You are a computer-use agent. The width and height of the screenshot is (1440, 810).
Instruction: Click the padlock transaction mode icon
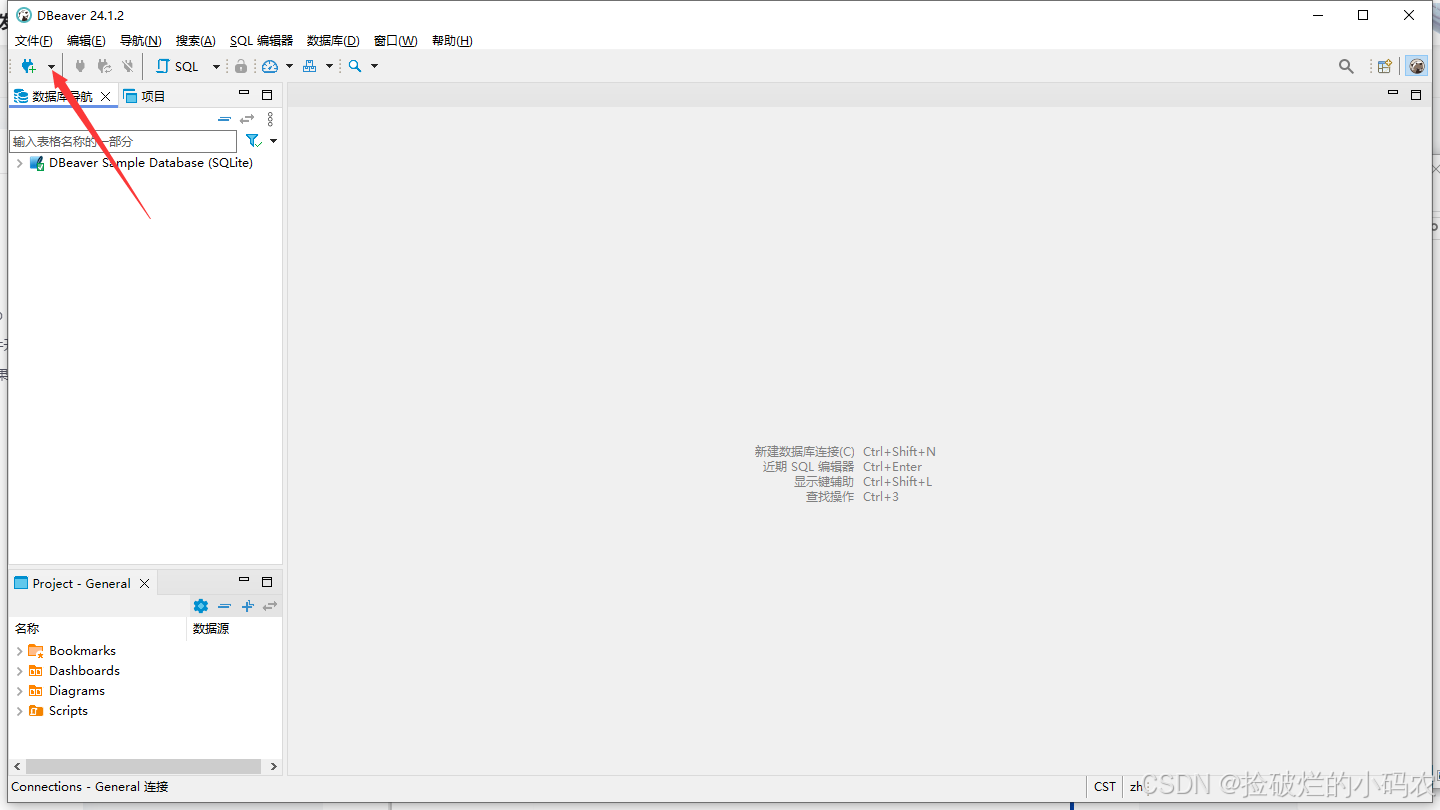(241, 66)
